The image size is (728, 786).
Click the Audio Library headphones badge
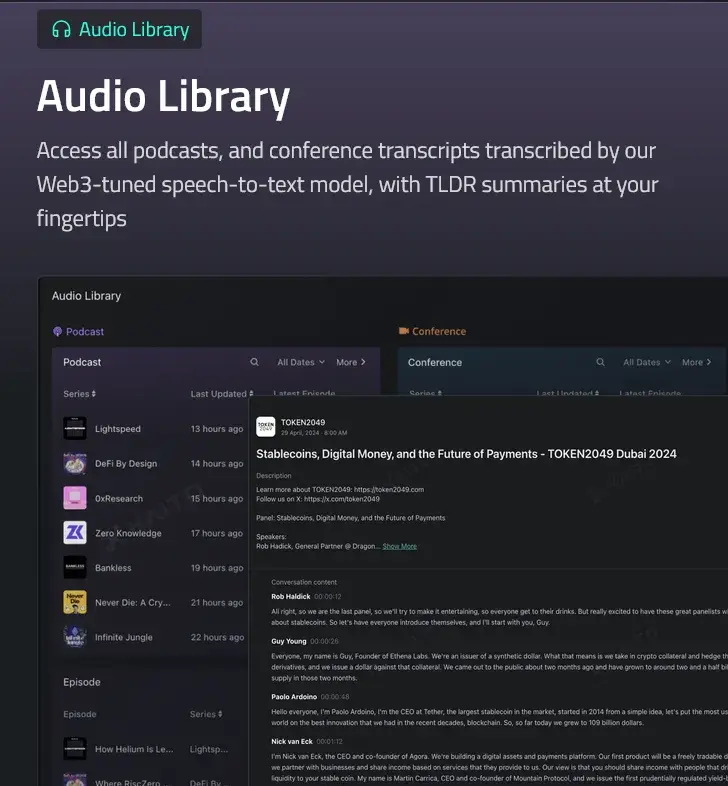tap(119, 29)
